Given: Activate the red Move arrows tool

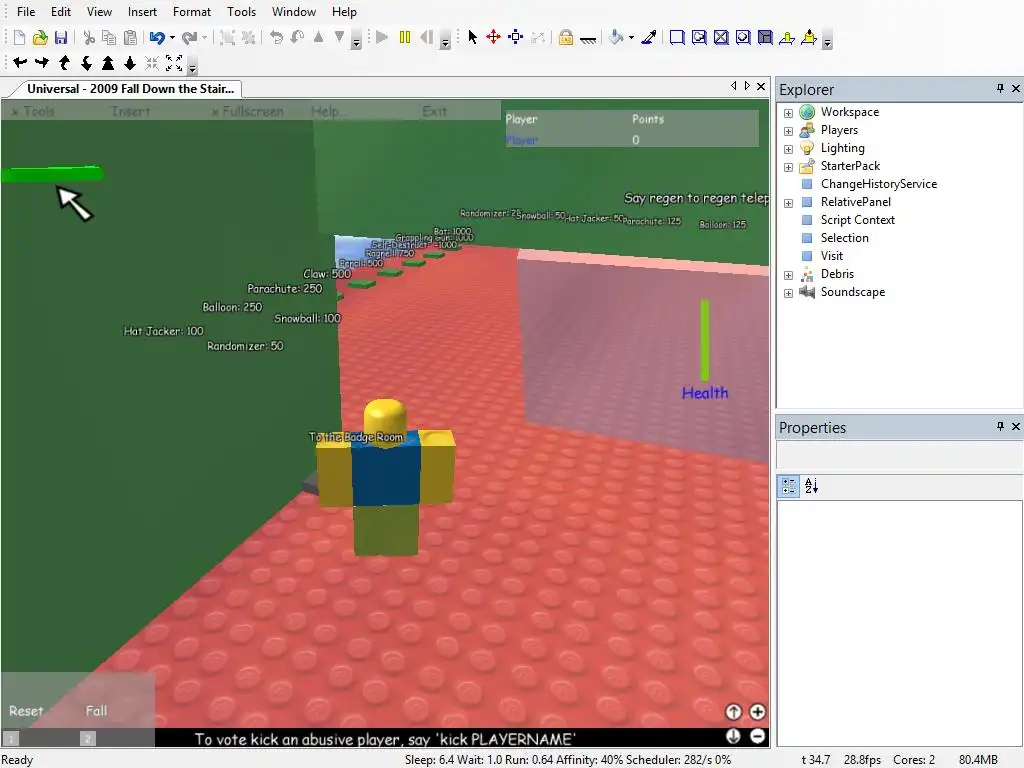Looking at the screenshot, I should pyautogui.click(x=494, y=37).
